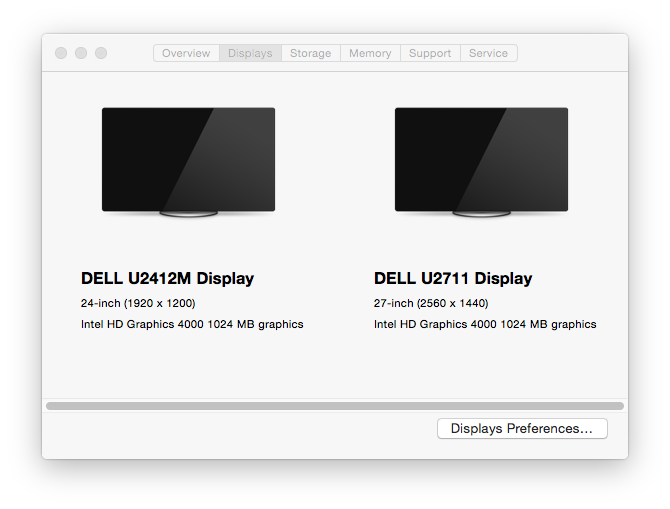Go to the Memory tab

[370, 53]
